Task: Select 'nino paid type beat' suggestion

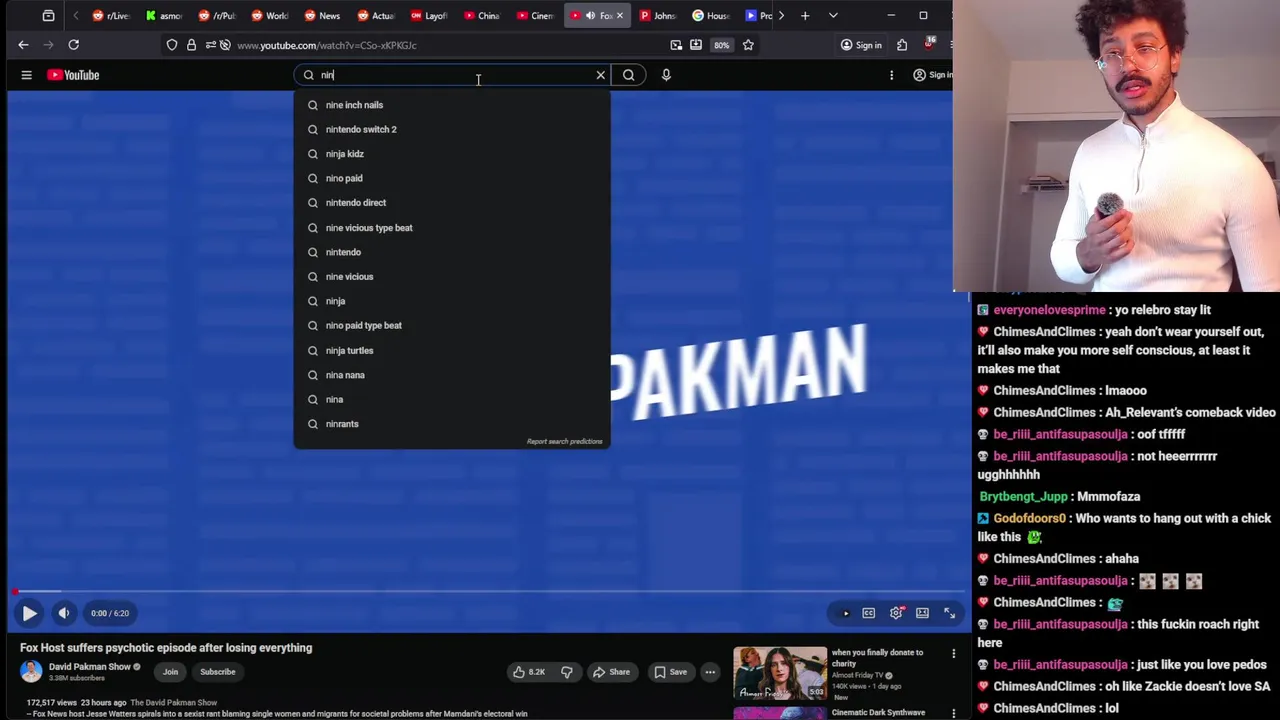Action: (x=452, y=326)
